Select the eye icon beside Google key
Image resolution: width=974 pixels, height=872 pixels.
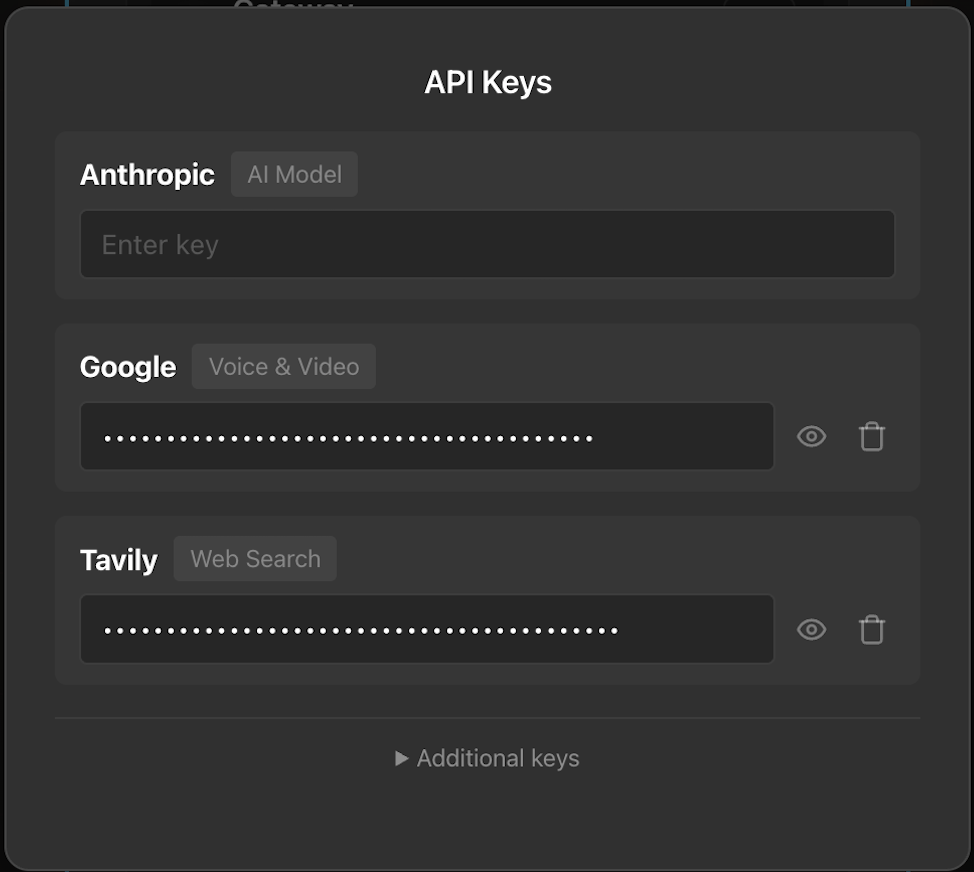coord(811,436)
